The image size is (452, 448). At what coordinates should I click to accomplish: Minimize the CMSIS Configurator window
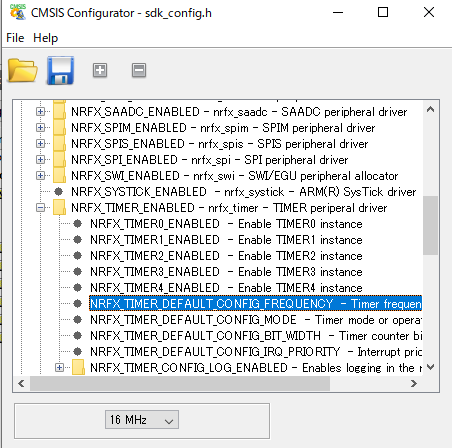(x=338, y=13)
